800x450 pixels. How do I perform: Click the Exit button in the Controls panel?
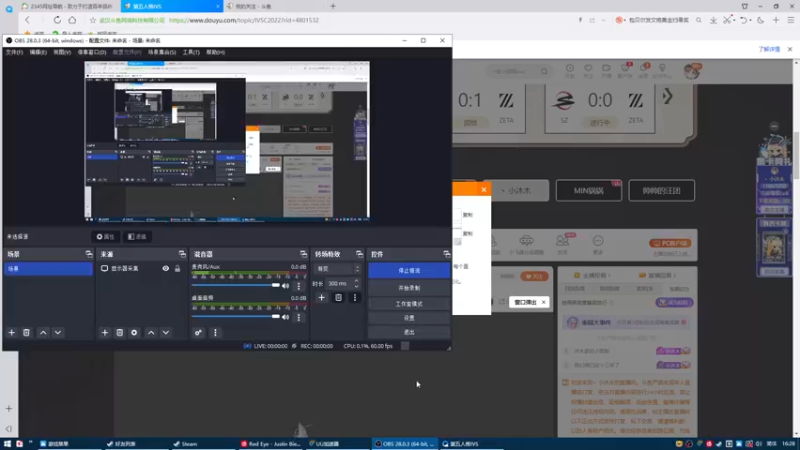(x=409, y=332)
